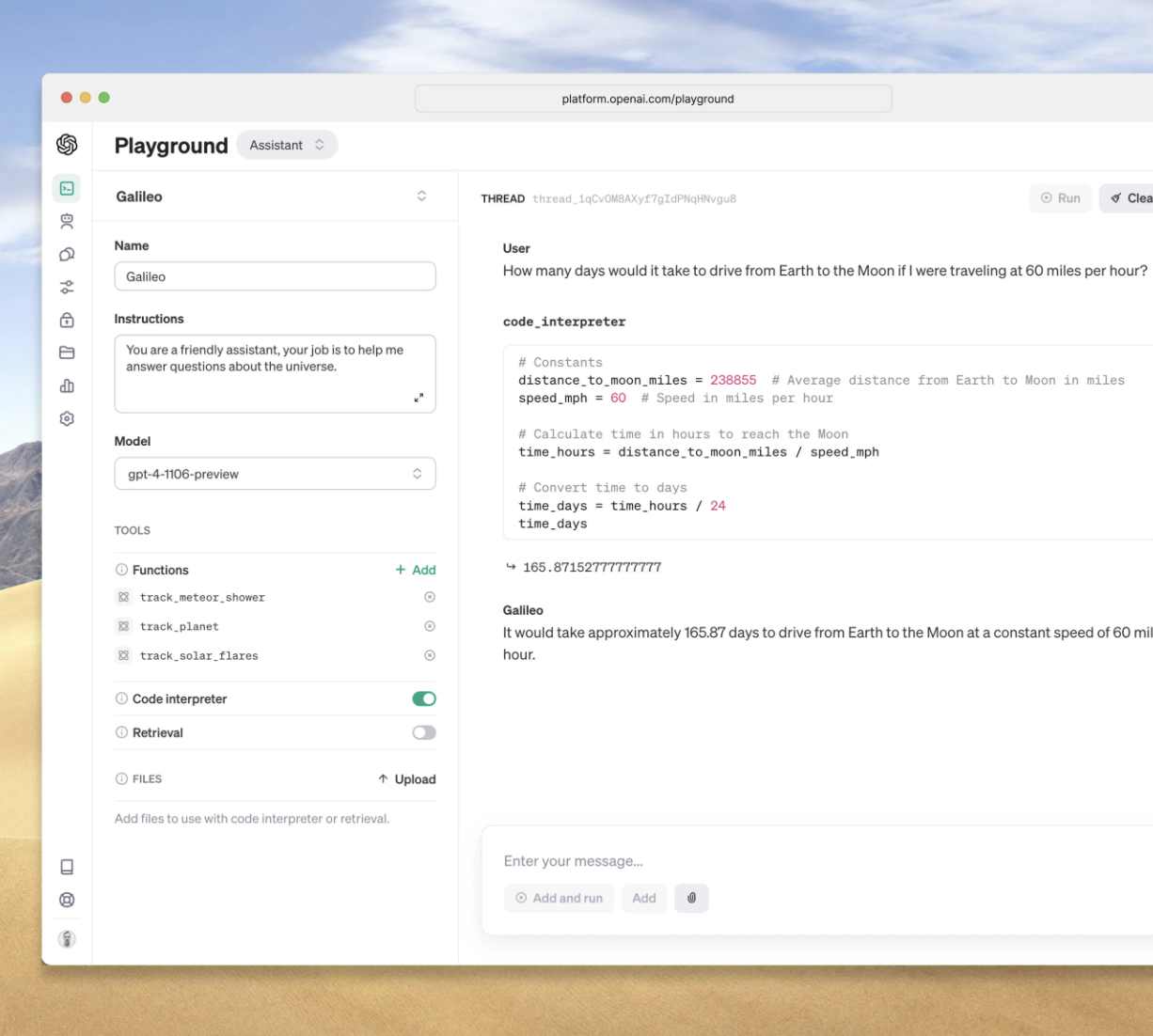1153x1036 pixels.
Task: Open the track_meteor_shower function
Action: coord(202,598)
